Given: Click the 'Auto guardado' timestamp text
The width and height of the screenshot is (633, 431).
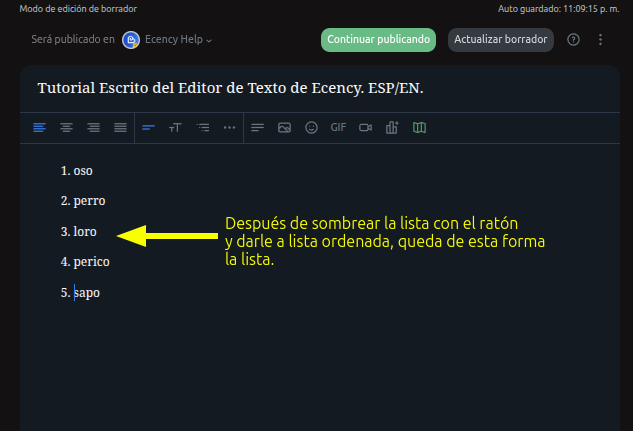Looking at the screenshot, I should tap(558, 9).
